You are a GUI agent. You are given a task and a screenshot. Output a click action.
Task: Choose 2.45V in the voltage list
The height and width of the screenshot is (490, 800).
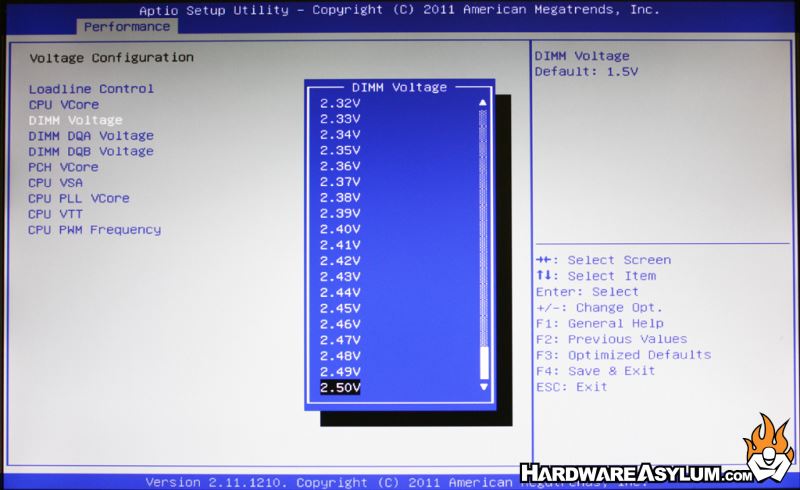coord(340,309)
